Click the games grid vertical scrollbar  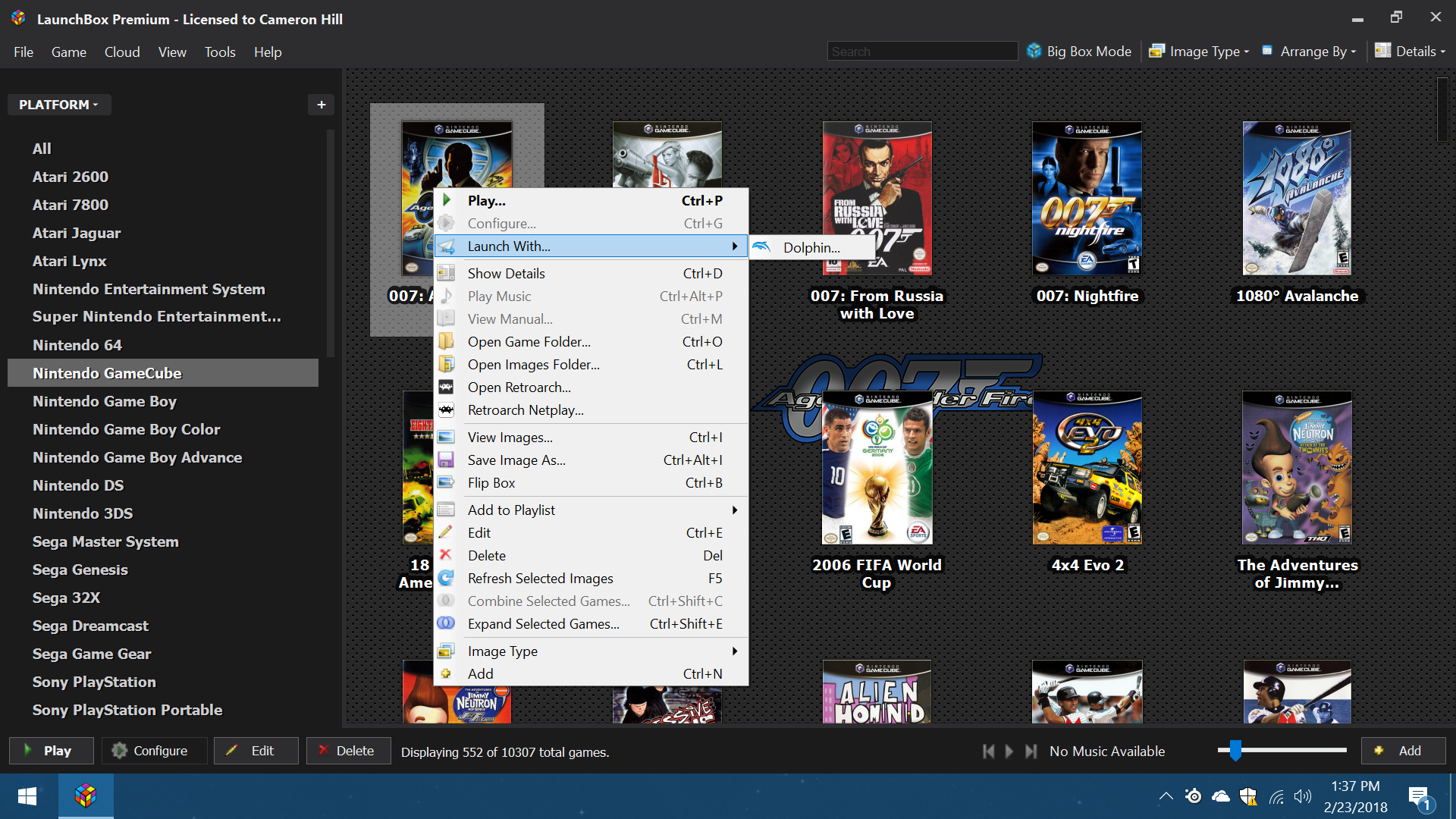[1442, 110]
